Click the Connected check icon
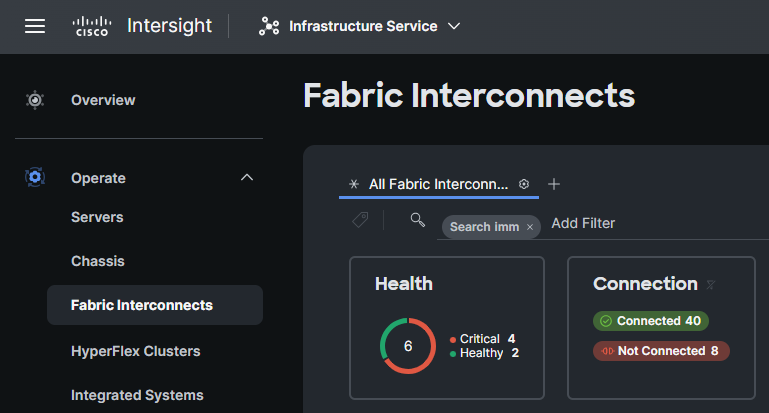769x413 pixels. point(606,321)
